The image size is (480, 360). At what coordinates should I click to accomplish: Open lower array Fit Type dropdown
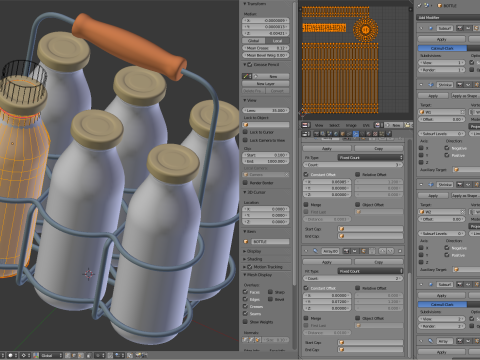tap(370, 271)
